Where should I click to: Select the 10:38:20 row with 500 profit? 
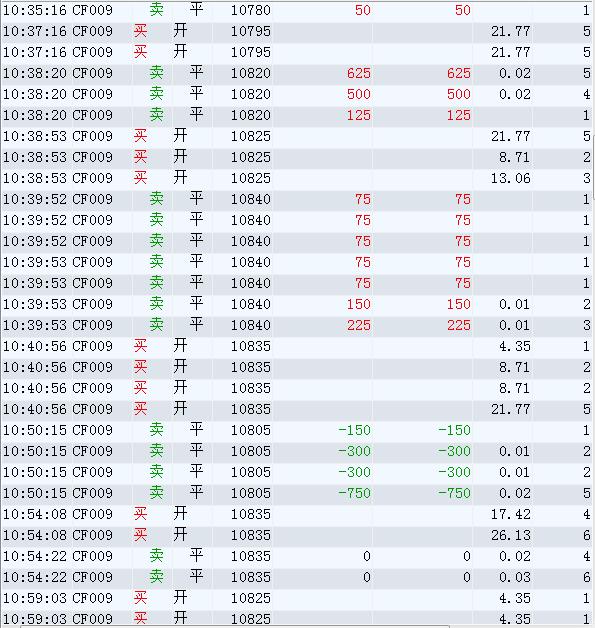pyautogui.click(x=297, y=95)
